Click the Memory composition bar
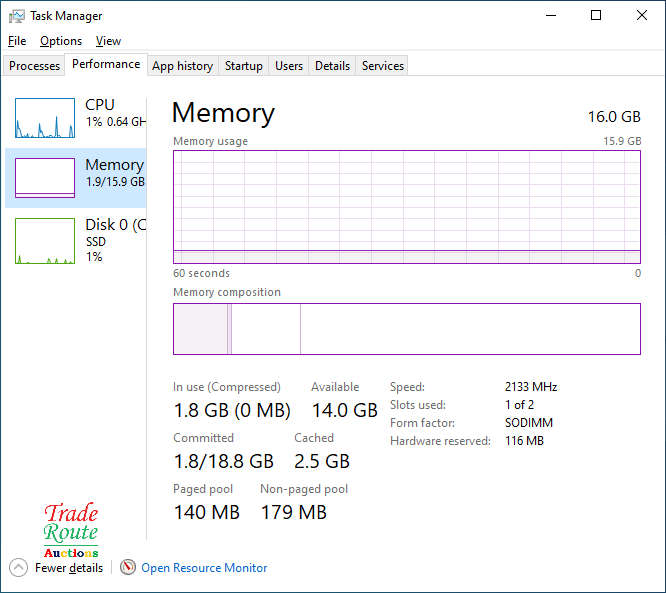 [x=406, y=329]
